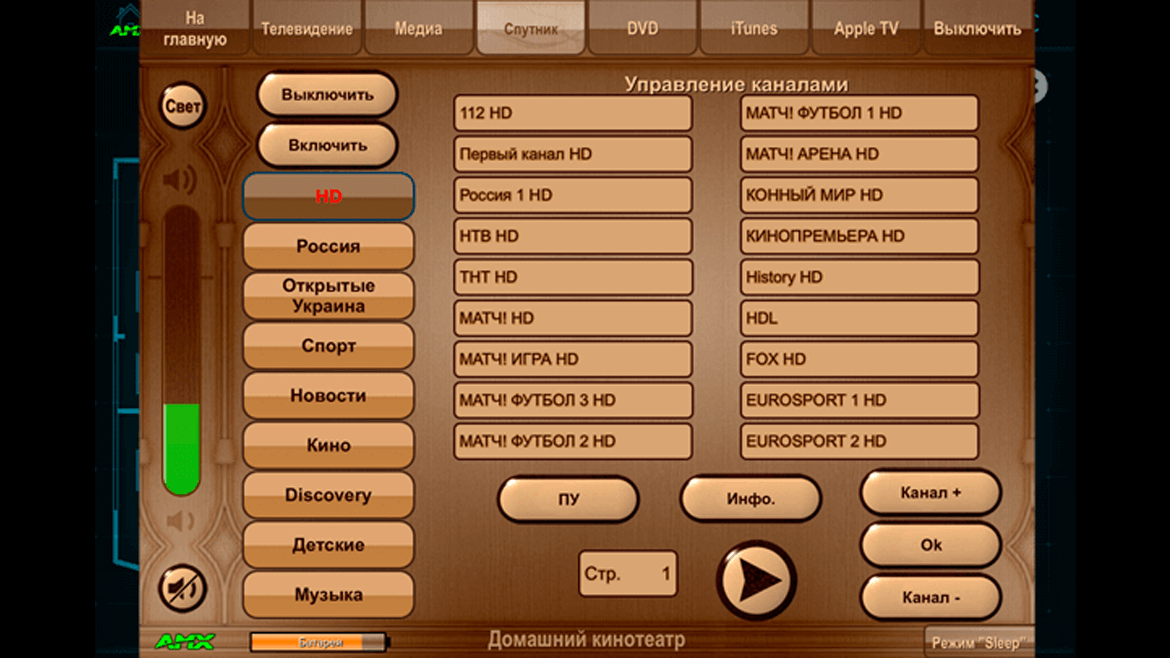This screenshot has height=658, width=1170.
Task: Select the History HD channel
Action: point(859,277)
